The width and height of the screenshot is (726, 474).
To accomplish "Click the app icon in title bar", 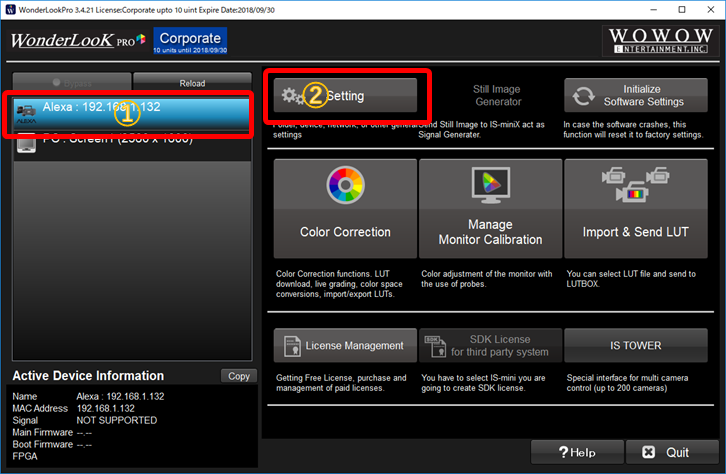I will tap(10, 10).
